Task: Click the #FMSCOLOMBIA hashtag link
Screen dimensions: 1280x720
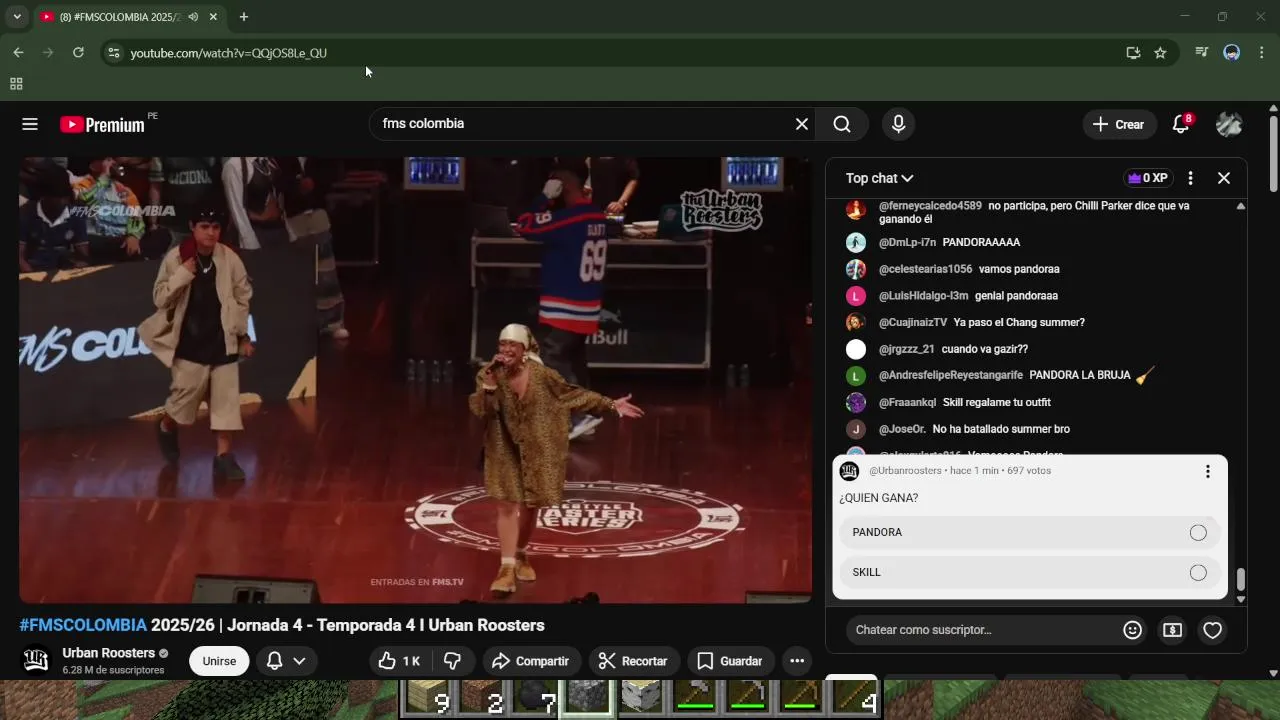Action: (83, 625)
